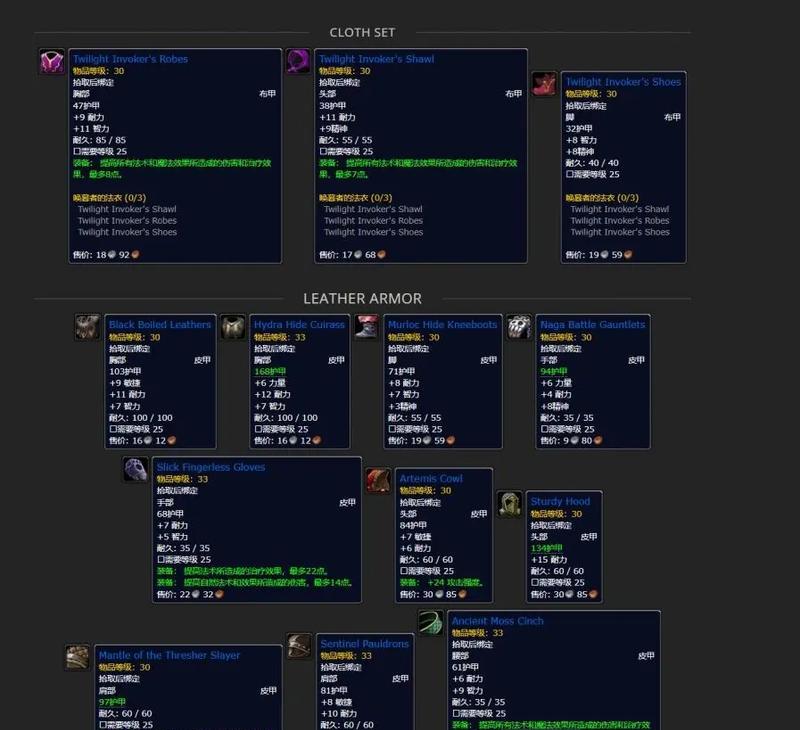
Task: Select the Artemis Cowl helmet icon
Action: point(378,481)
